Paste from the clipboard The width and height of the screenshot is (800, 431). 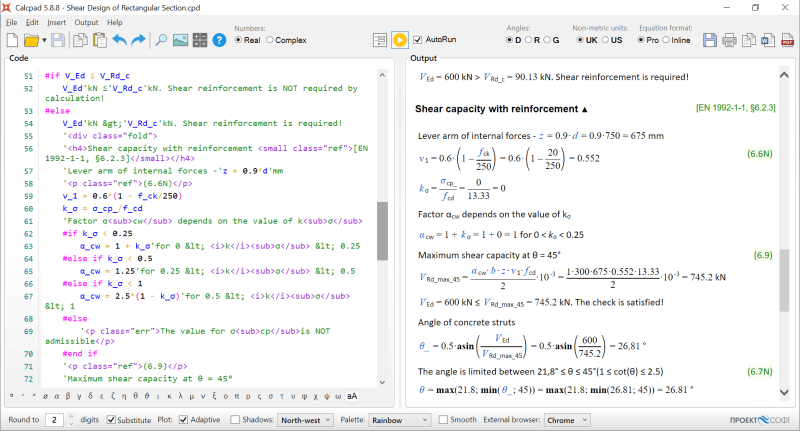pos(99,40)
